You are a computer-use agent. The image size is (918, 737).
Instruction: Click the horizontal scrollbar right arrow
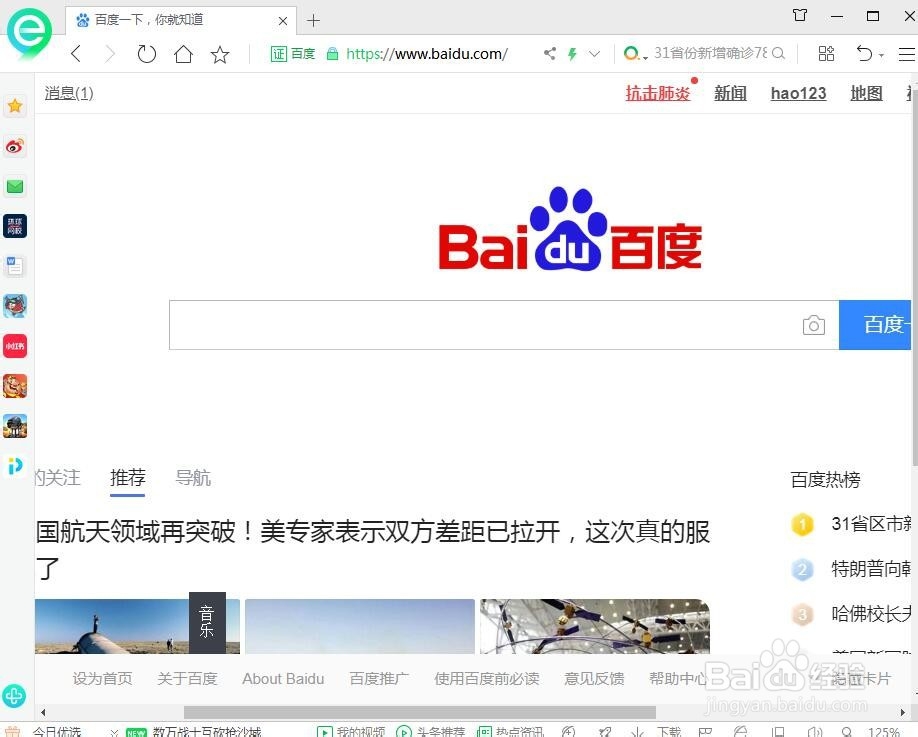click(903, 712)
